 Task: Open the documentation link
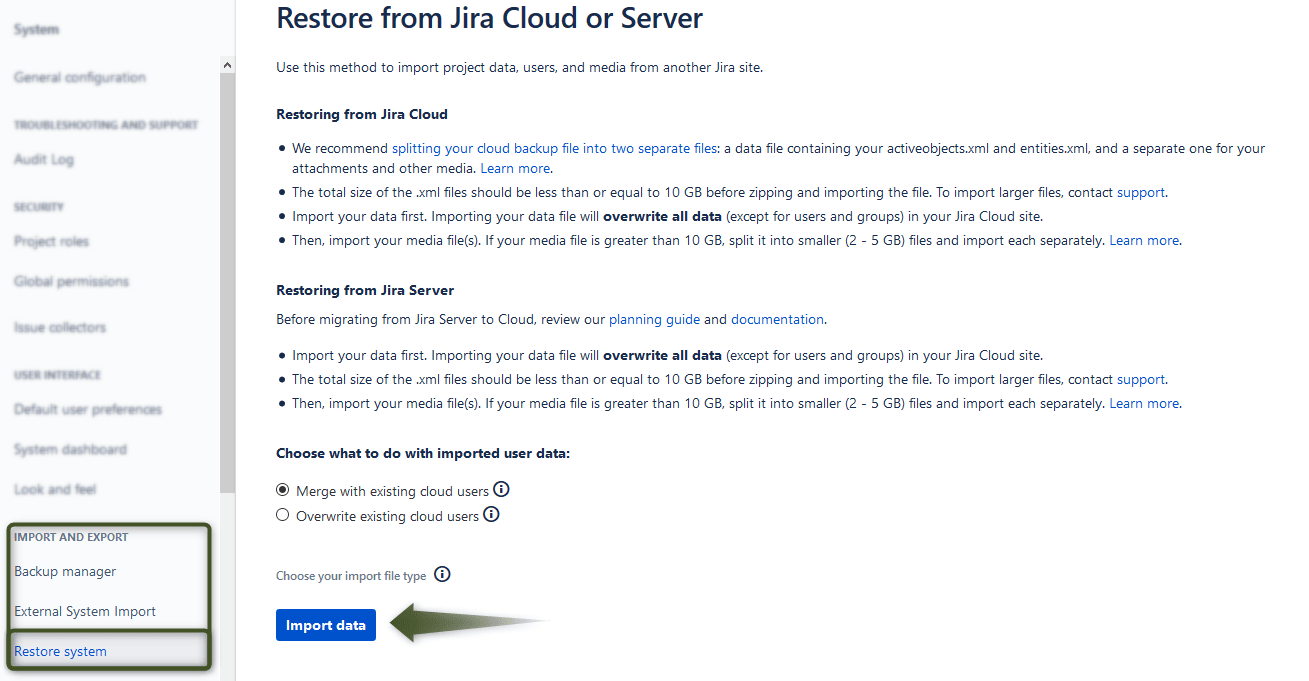(778, 319)
